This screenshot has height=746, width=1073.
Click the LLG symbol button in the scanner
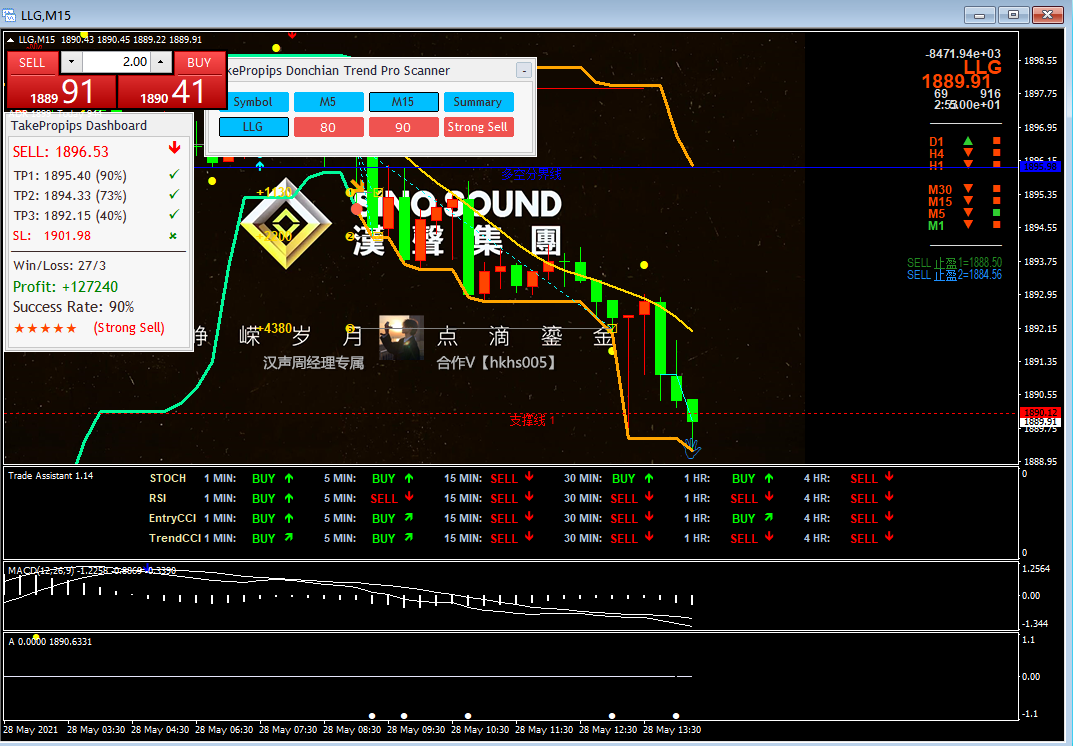tap(253, 127)
